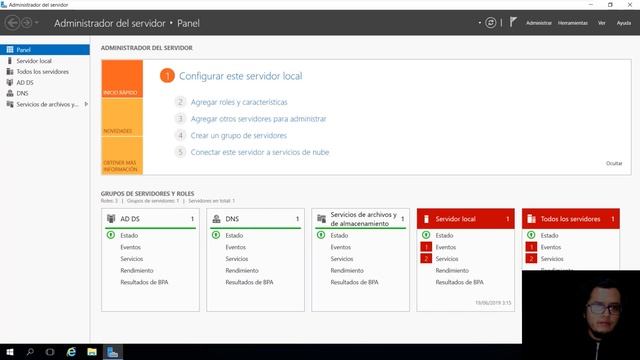Image resolution: width=640 pixels, height=360 pixels.
Task: Launch Internet Explorer from taskbar
Action: 71,352
